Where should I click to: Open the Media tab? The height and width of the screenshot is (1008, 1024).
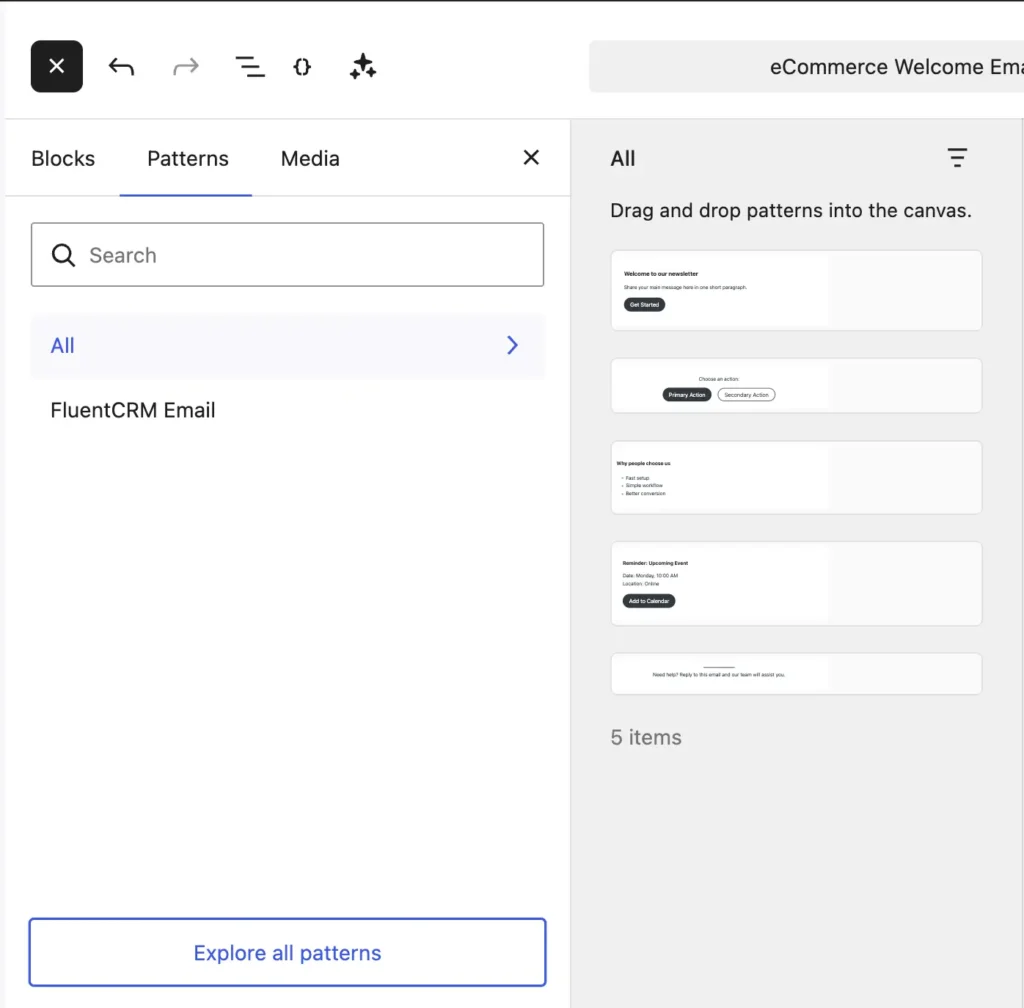[x=310, y=159]
